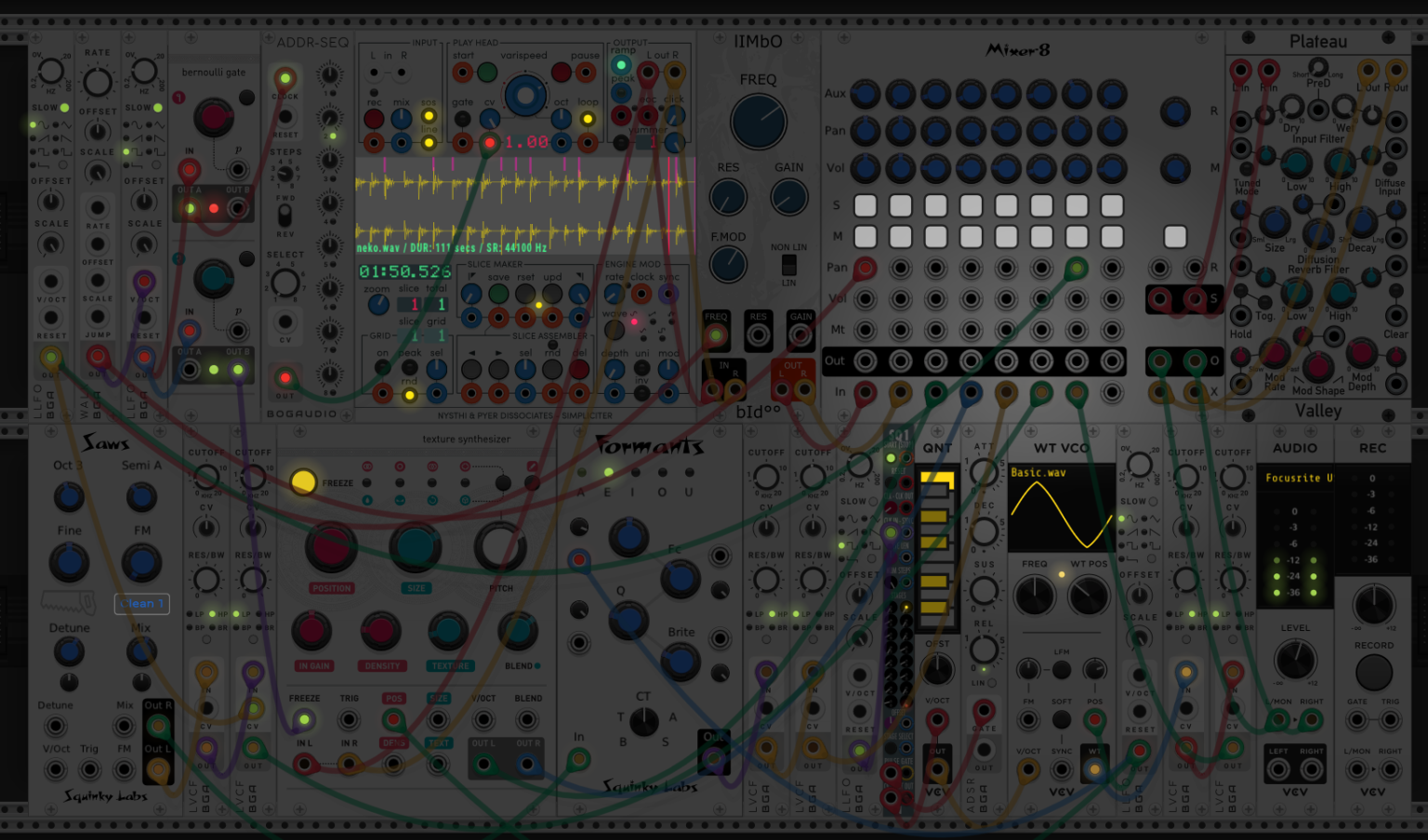Click the Plateau Decay knob
This screenshot has width=1428, height=840.
coord(1361,223)
